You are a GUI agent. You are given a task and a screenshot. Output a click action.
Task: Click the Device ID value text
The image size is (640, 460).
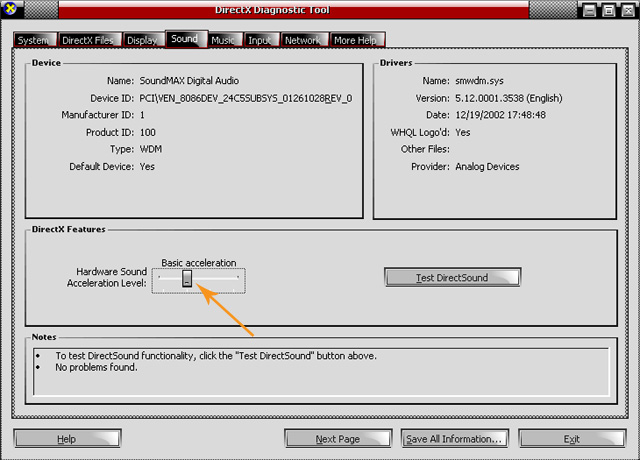click(245, 98)
